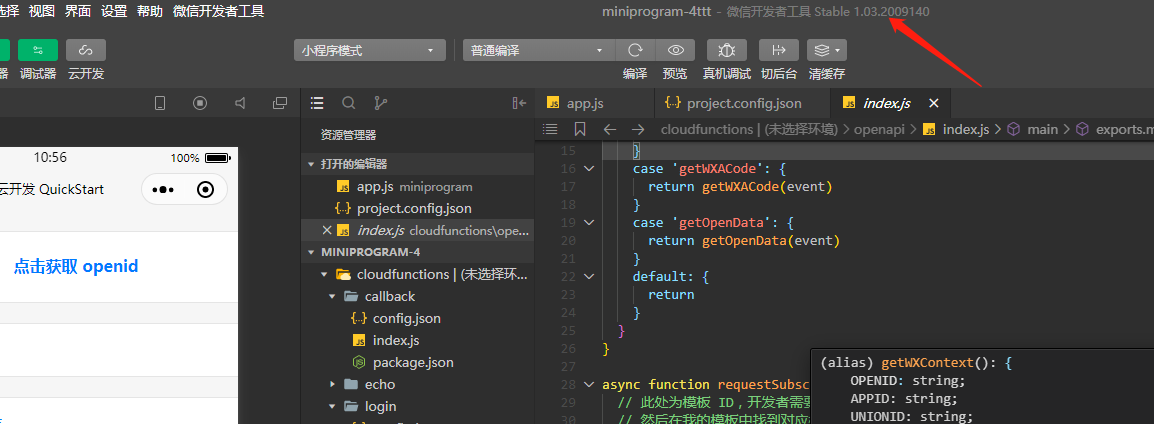Open the 视图 menu
Image resolution: width=1154 pixels, height=424 pixels.
point(42,11)
